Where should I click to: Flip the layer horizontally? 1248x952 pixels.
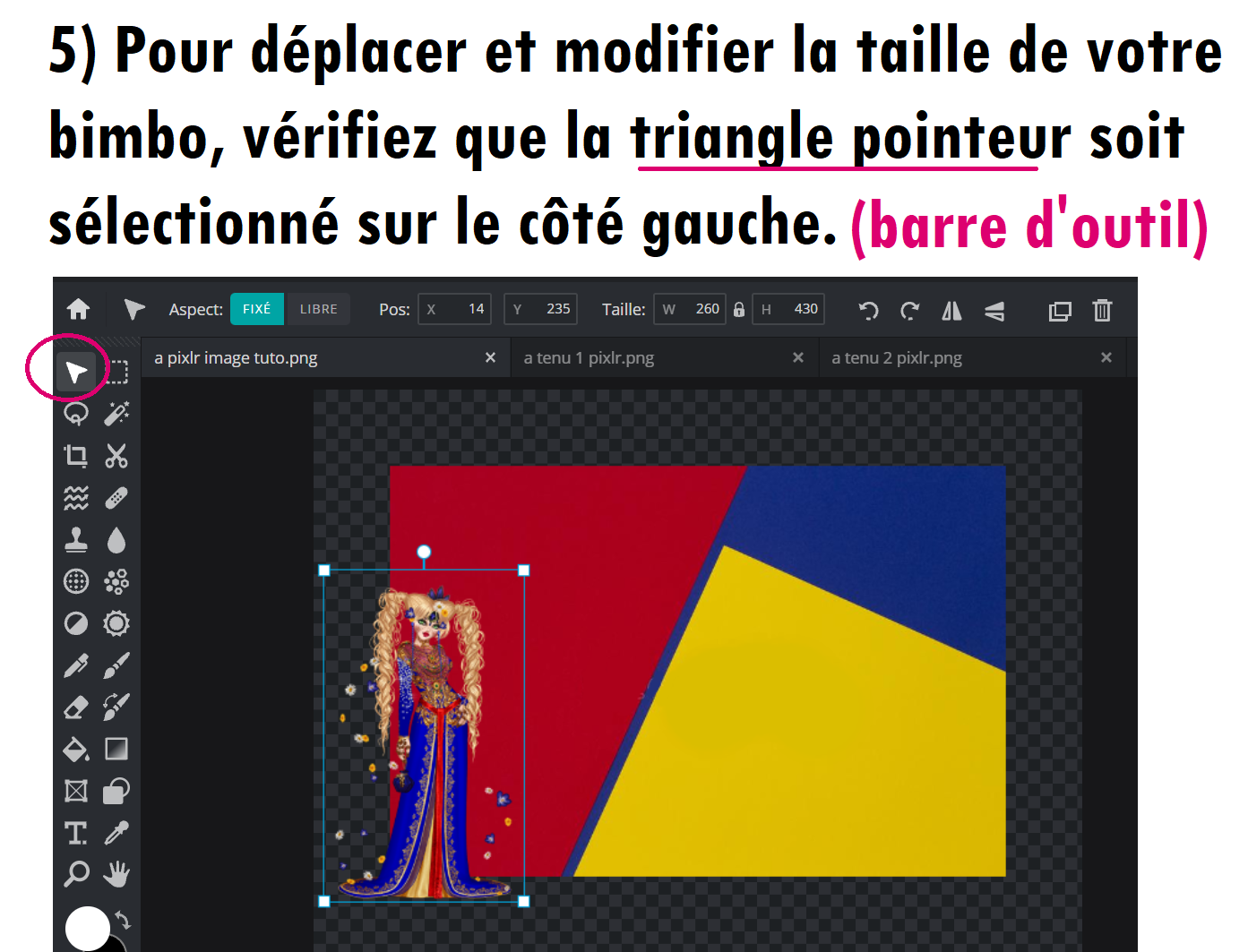951,310
